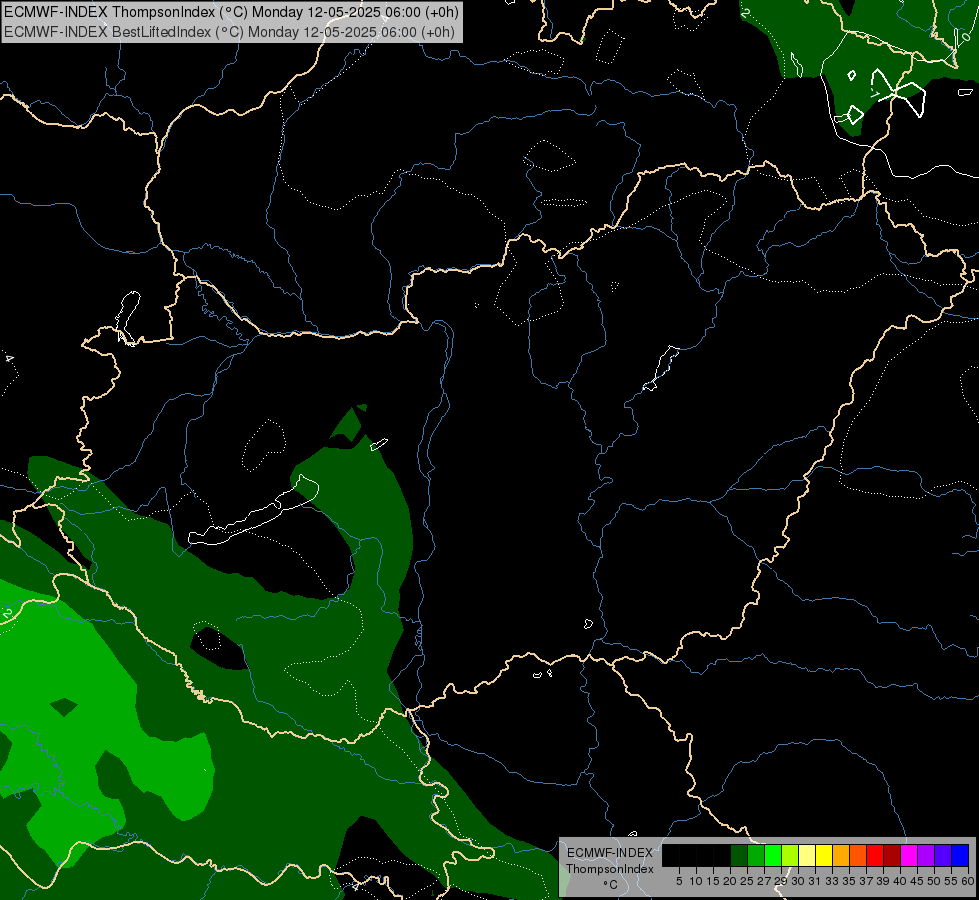This screenshot has height=900, width=979.
Task: Select the pale yellow 30-31 legend swatch
Action: tap(807, 855)
